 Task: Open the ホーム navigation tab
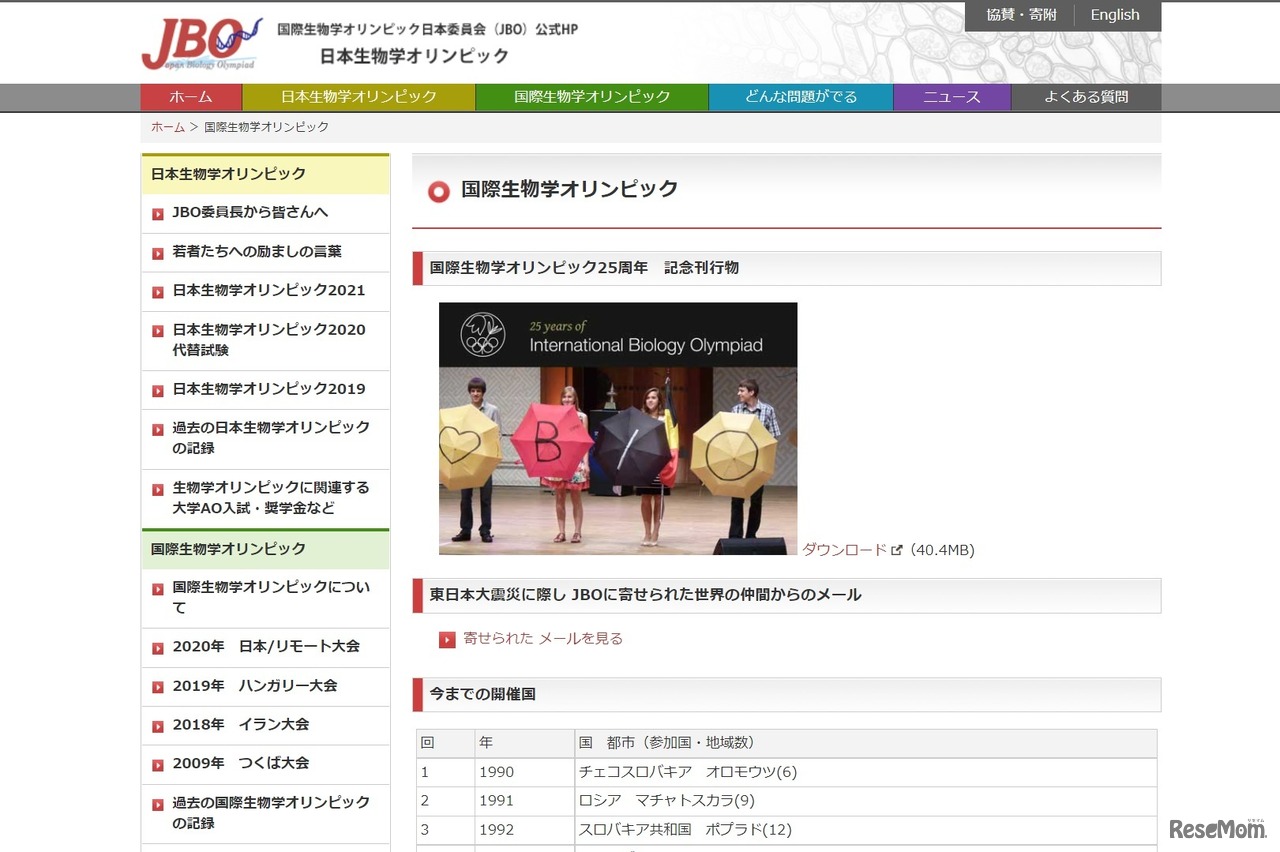(x=191, y=97)
